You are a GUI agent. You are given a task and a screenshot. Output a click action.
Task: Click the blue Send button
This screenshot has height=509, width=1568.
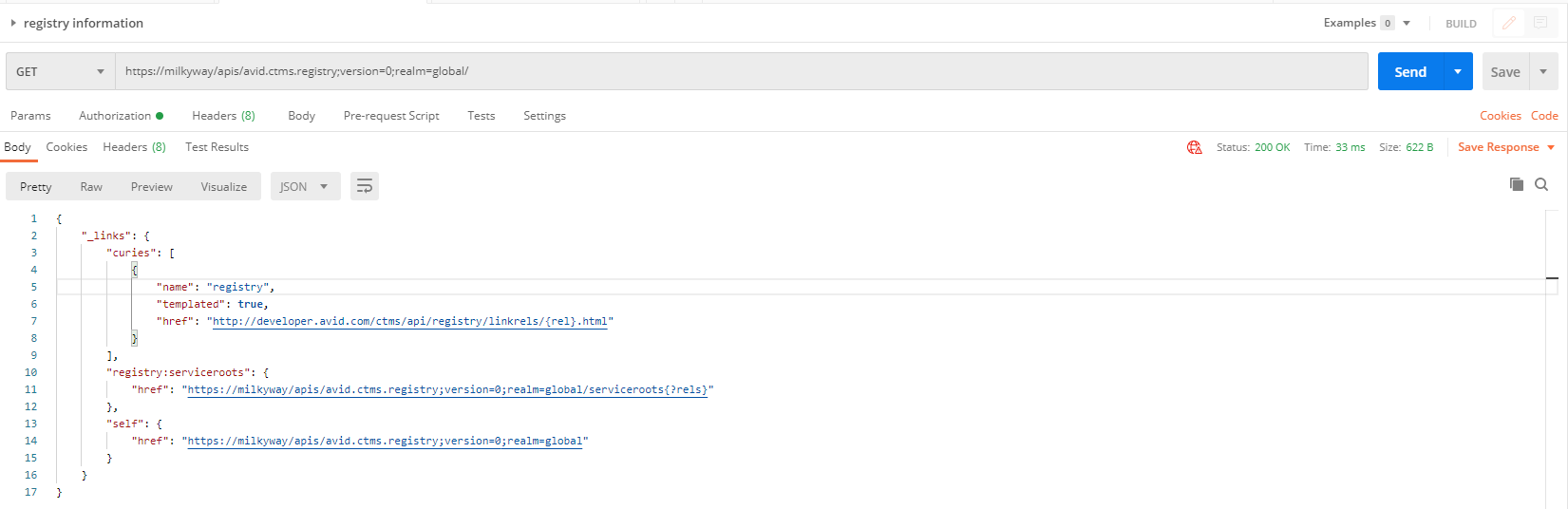(x=1410, y=71)
